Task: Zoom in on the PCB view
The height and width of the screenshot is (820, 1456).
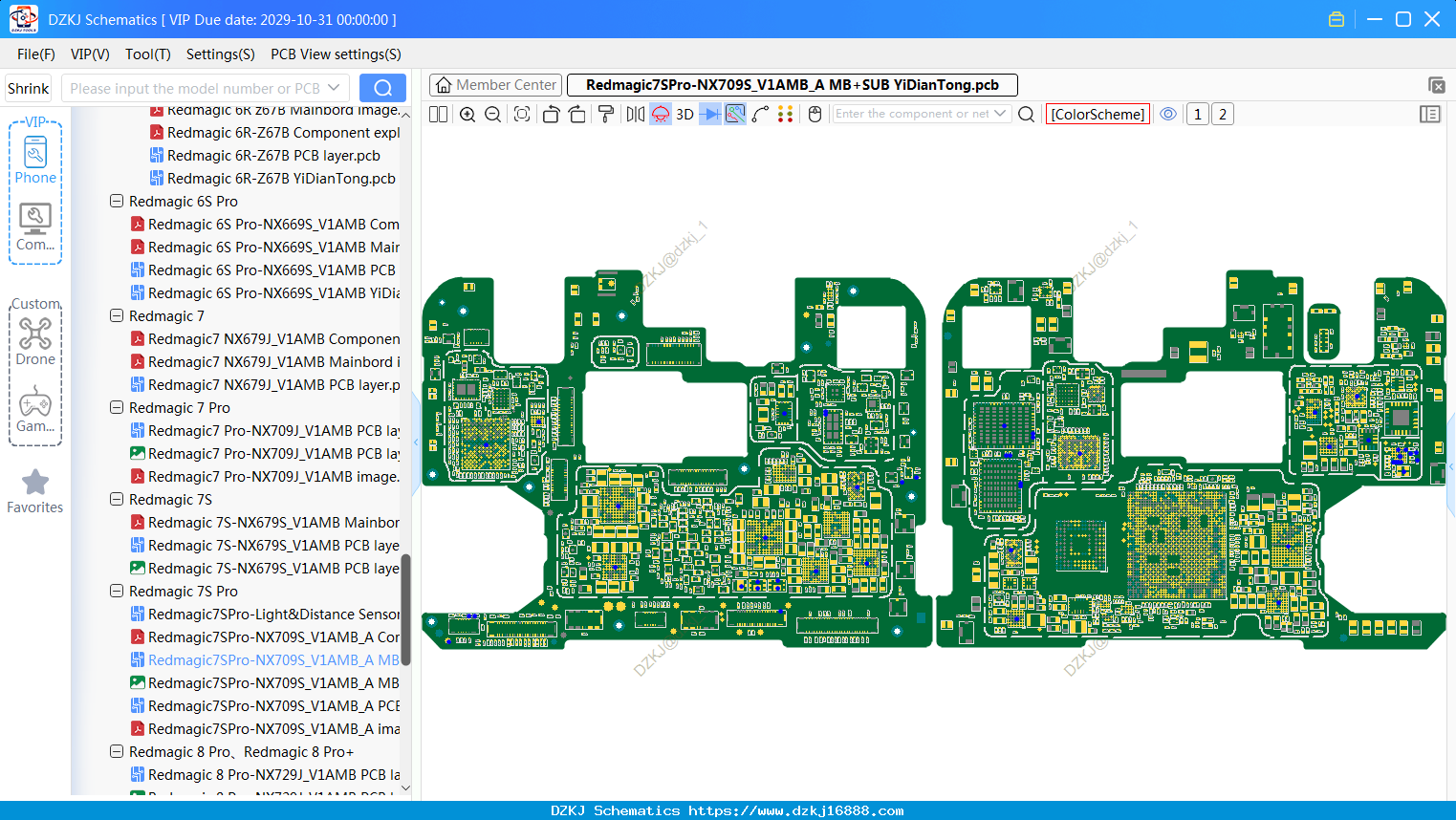Action: click(x=467, y=115)
